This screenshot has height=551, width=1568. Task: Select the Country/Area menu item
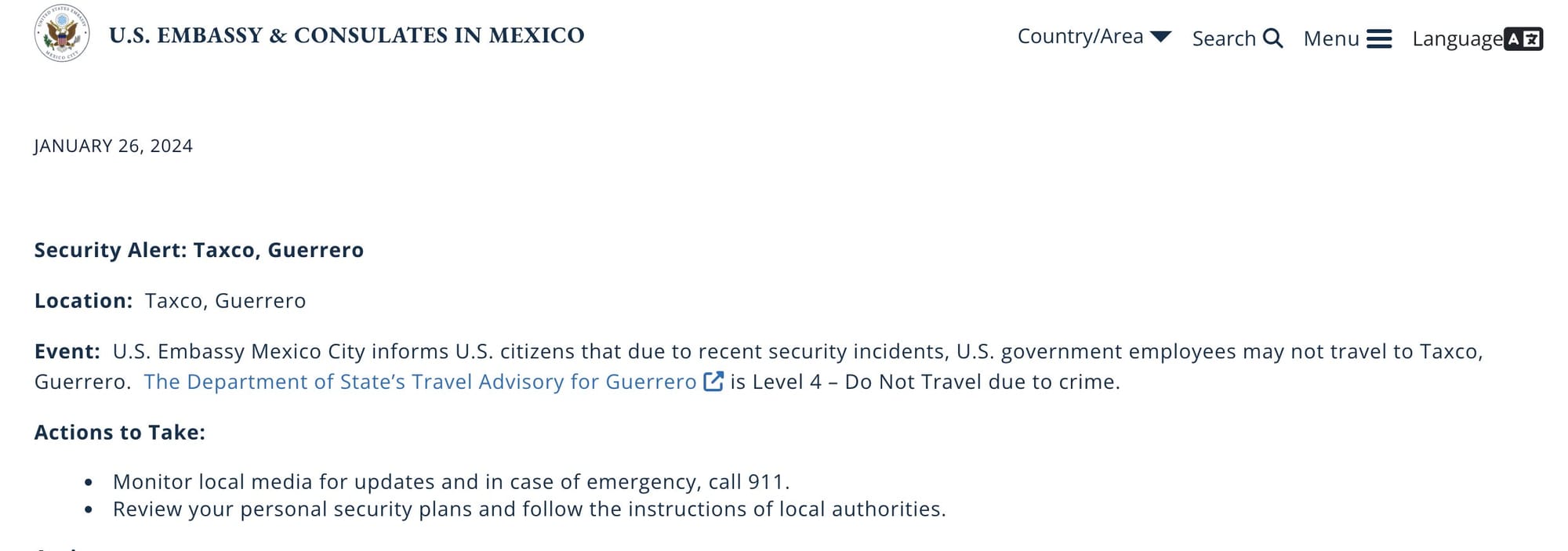1080,36
